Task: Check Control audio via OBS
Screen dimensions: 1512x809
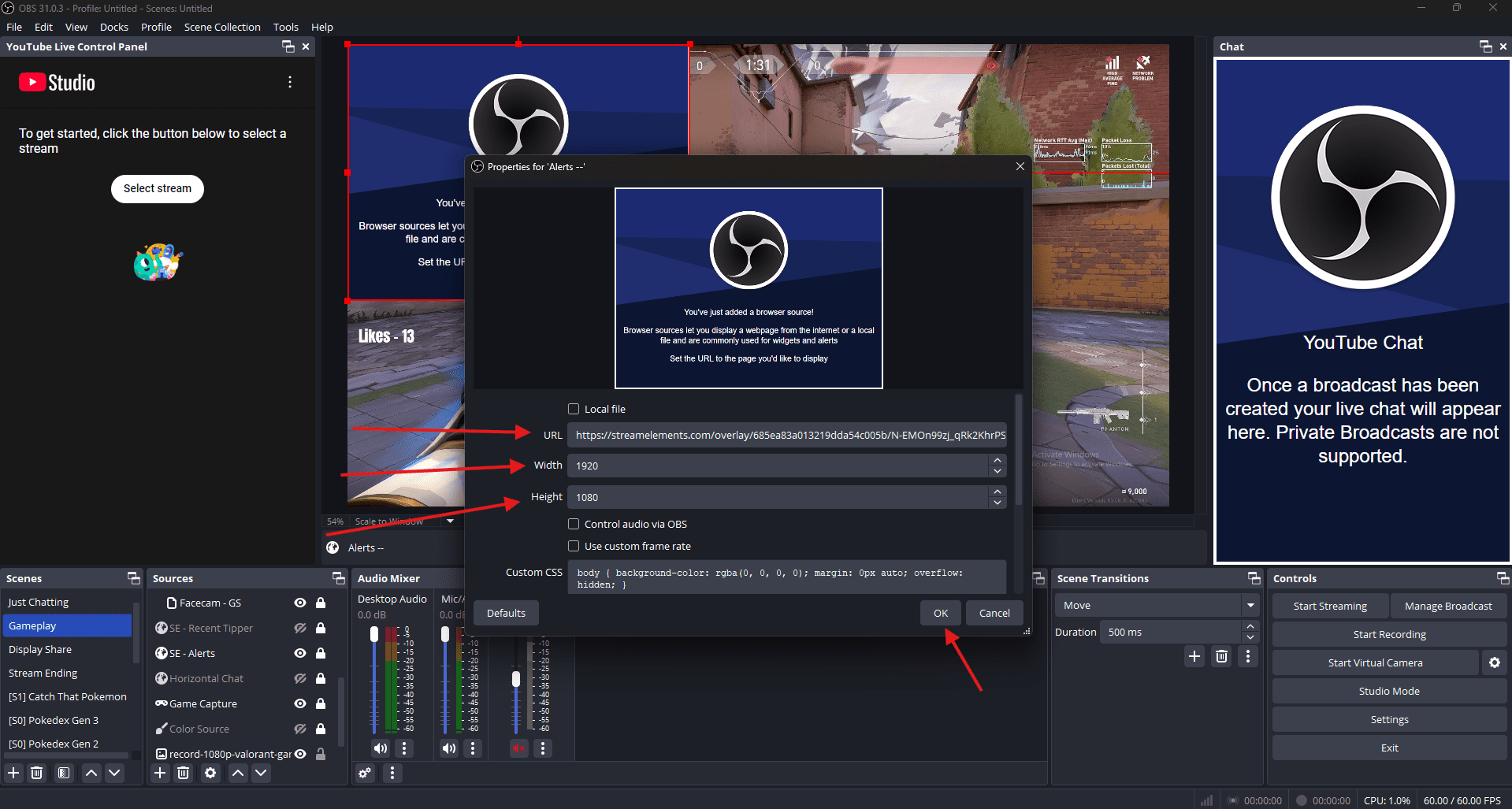Action: coord(574,524)
